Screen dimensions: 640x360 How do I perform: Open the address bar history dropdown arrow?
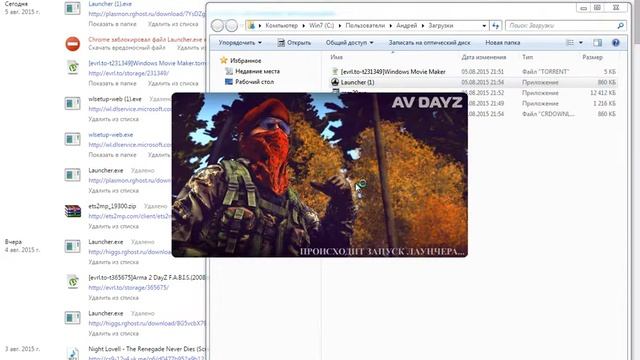coord(484,25)
